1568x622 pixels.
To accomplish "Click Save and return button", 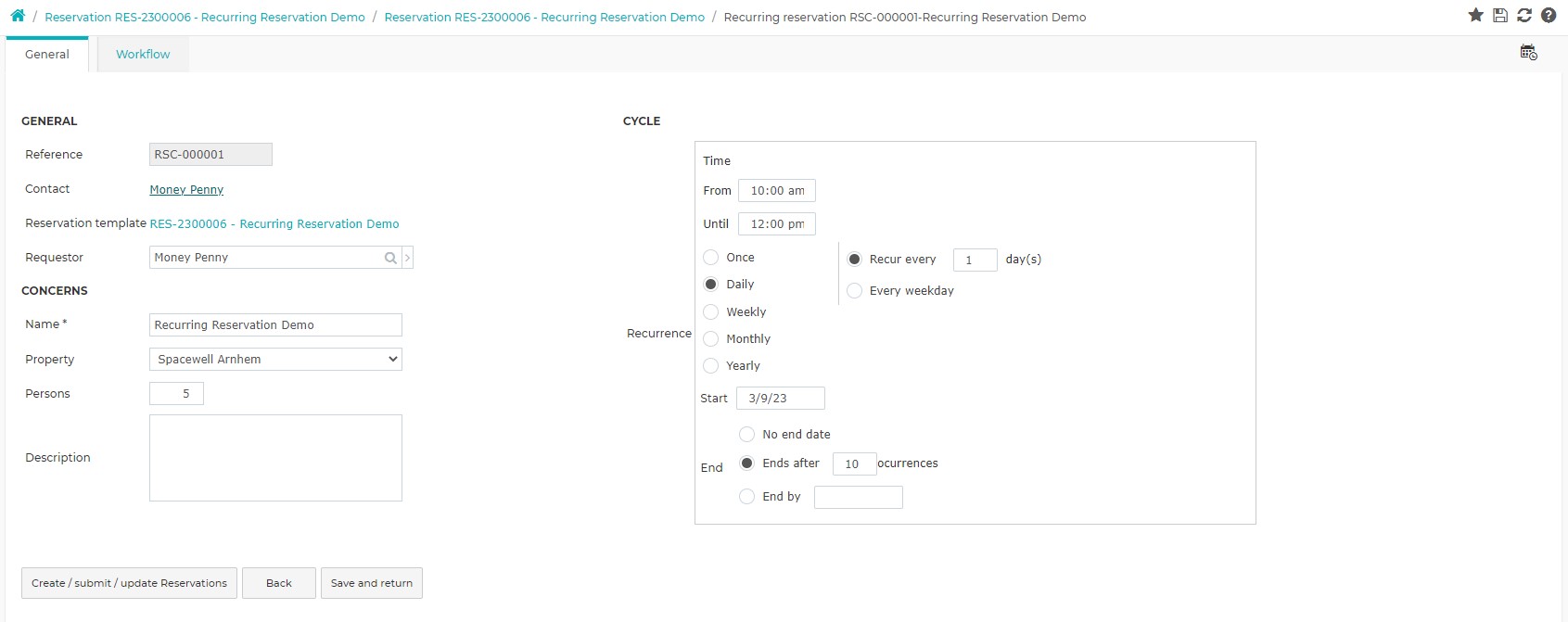I will tap(372, 583).
